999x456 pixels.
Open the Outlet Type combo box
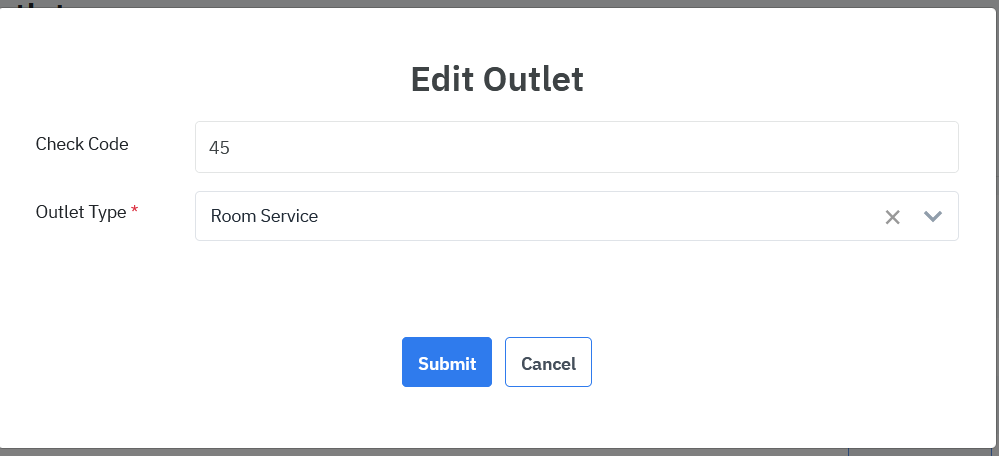pyautogui.click(x=540, y=216)
